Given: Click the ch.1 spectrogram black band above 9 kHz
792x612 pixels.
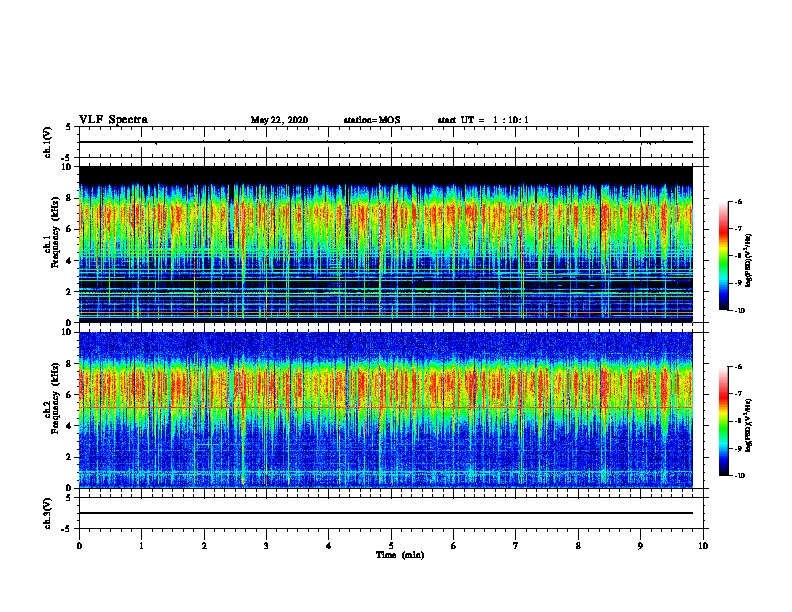Looking at the screenshot, I should [x=386, y=175].
